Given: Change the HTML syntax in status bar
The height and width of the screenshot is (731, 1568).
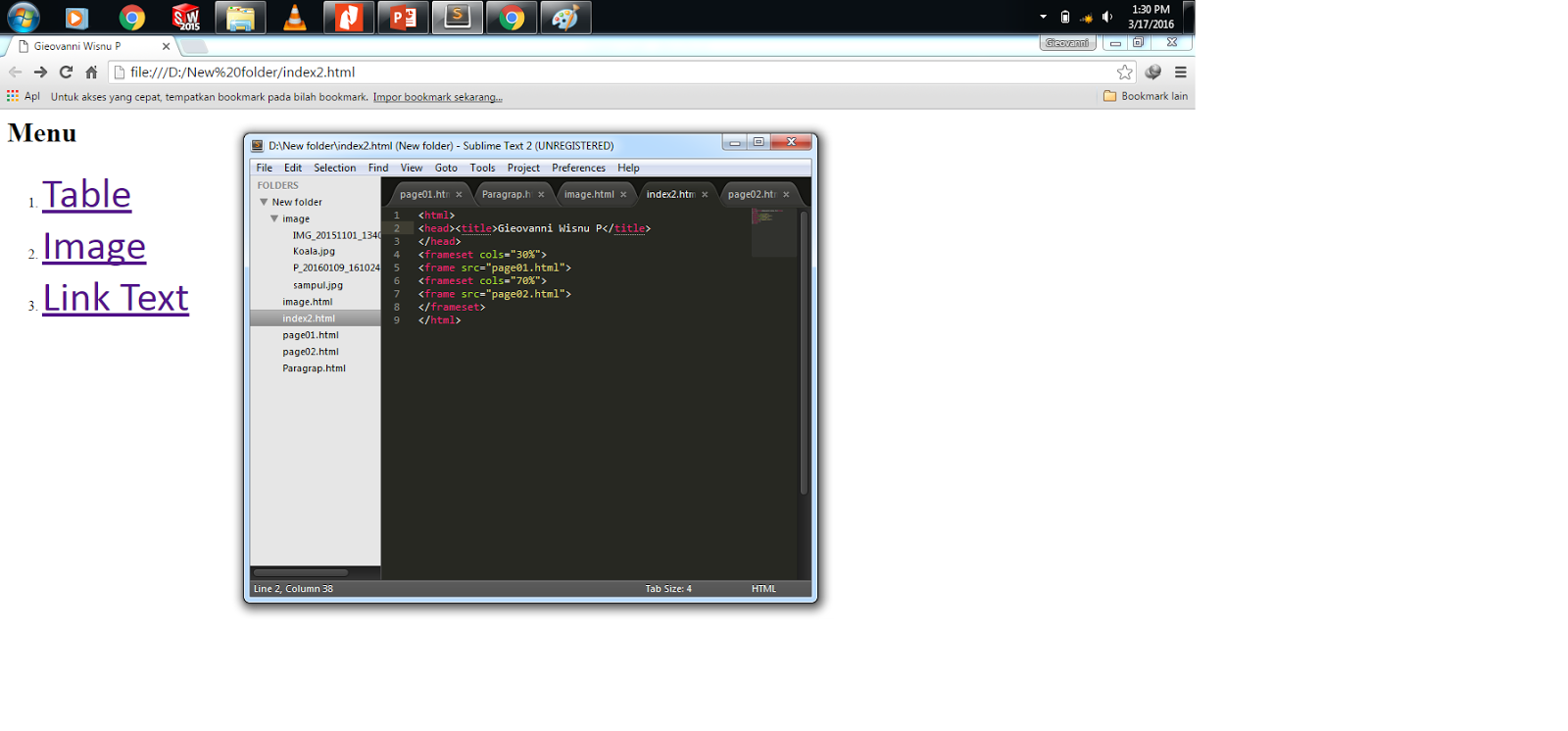Looking at the screenshot, I should tap(763, 589).
